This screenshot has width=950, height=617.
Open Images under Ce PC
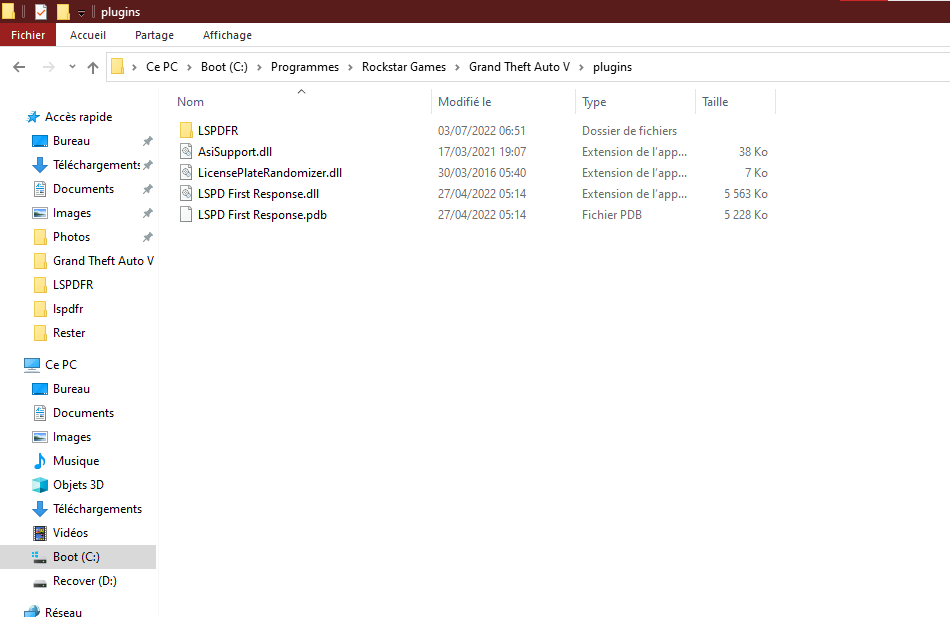[71, 437]
